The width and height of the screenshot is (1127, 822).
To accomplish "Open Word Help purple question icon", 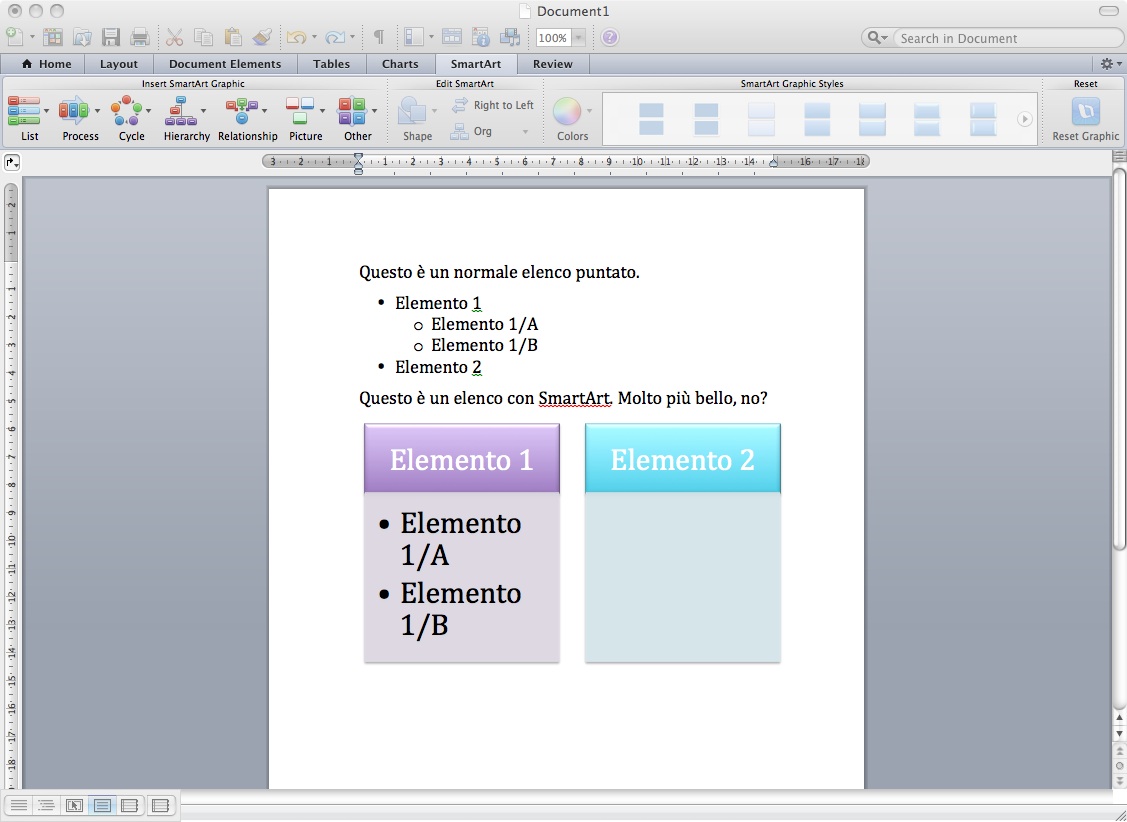I will [x=610, y=37].
